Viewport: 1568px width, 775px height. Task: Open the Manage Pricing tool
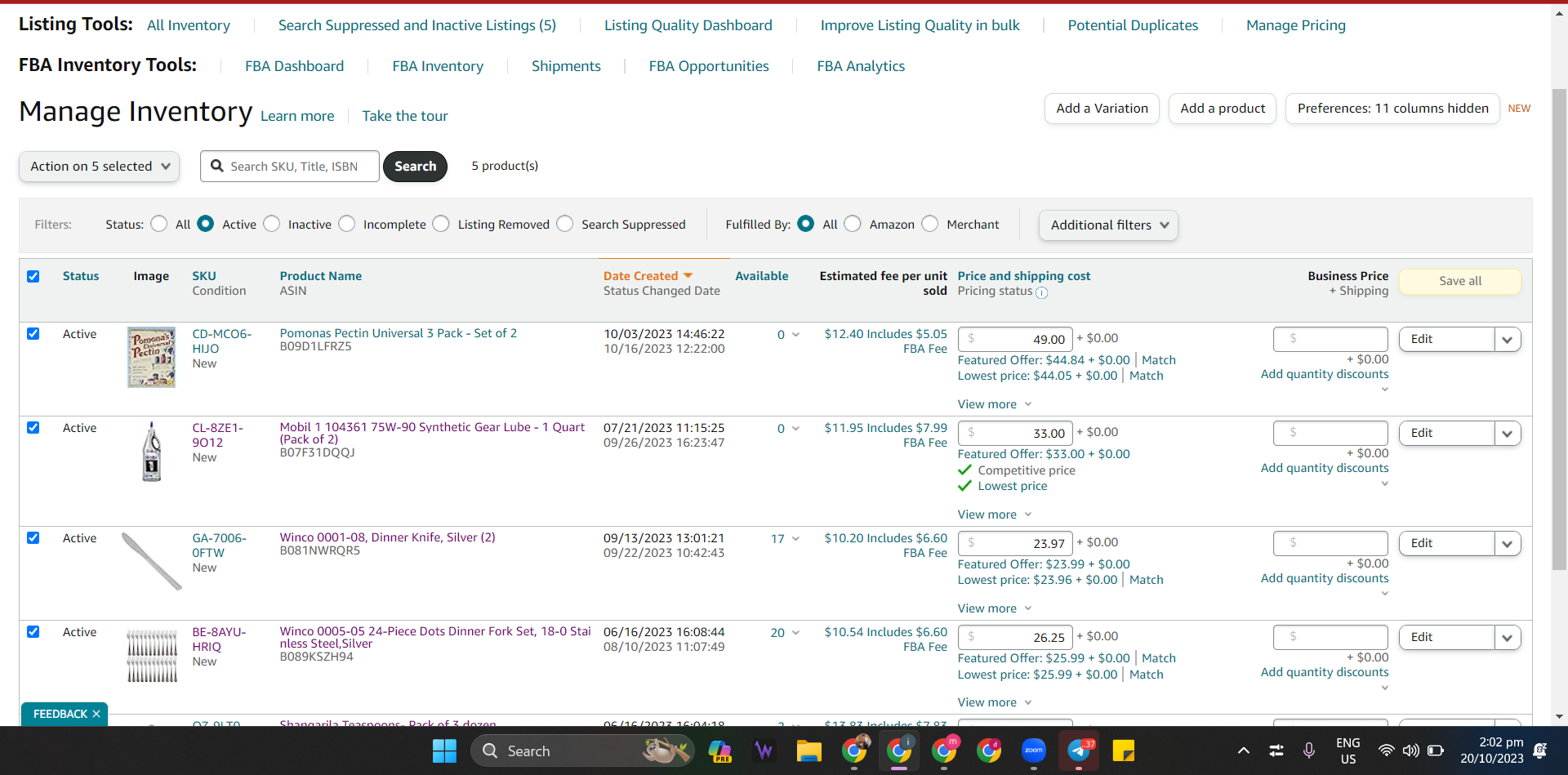point(1296,25)
